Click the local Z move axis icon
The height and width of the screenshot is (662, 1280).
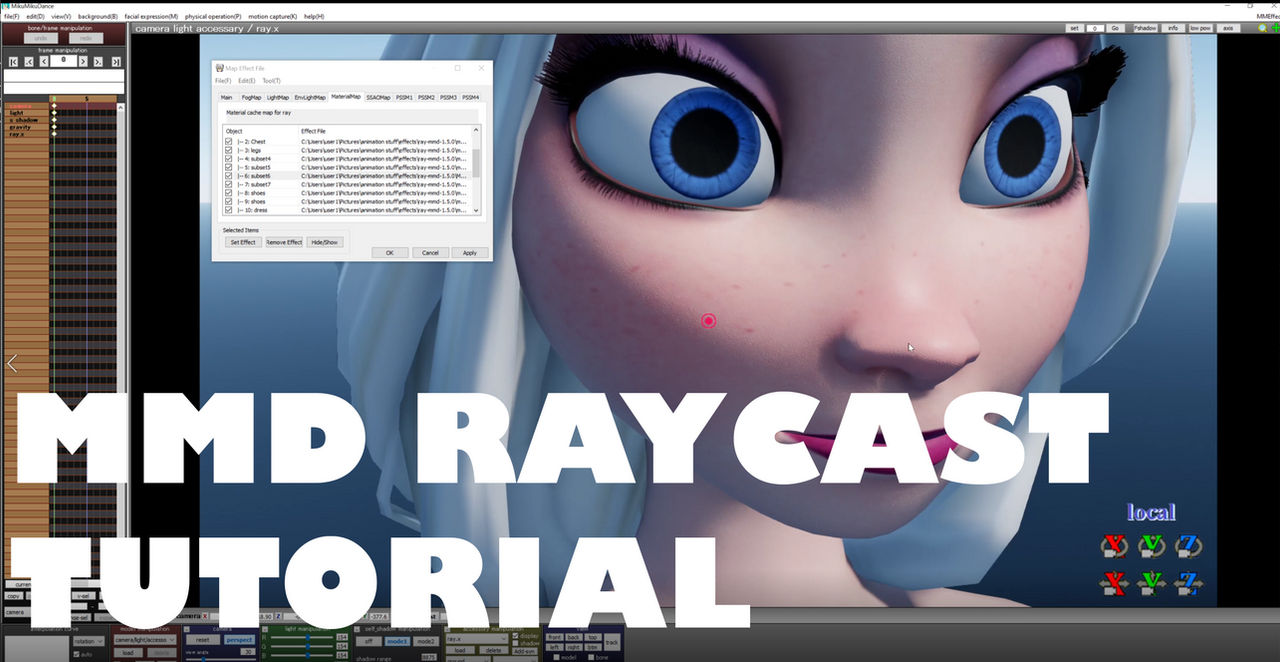click(x=1189, y=582)
